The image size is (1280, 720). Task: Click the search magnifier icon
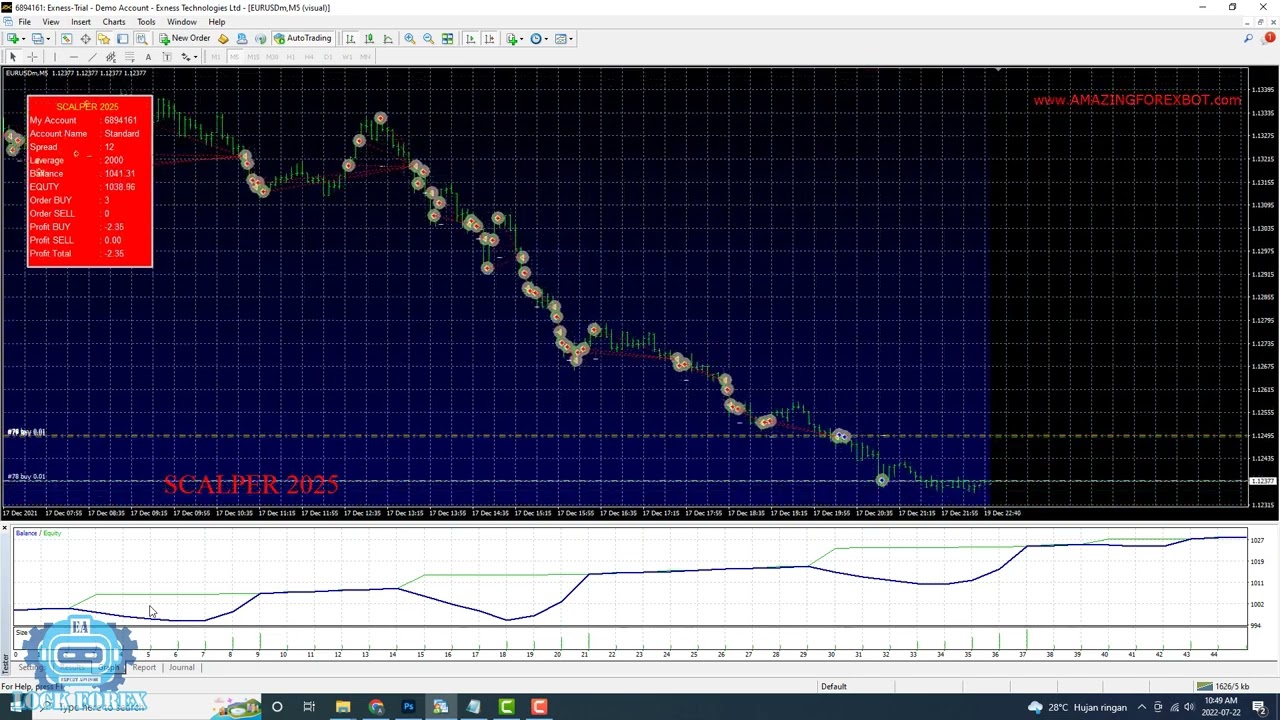[x=1249, y=38]
